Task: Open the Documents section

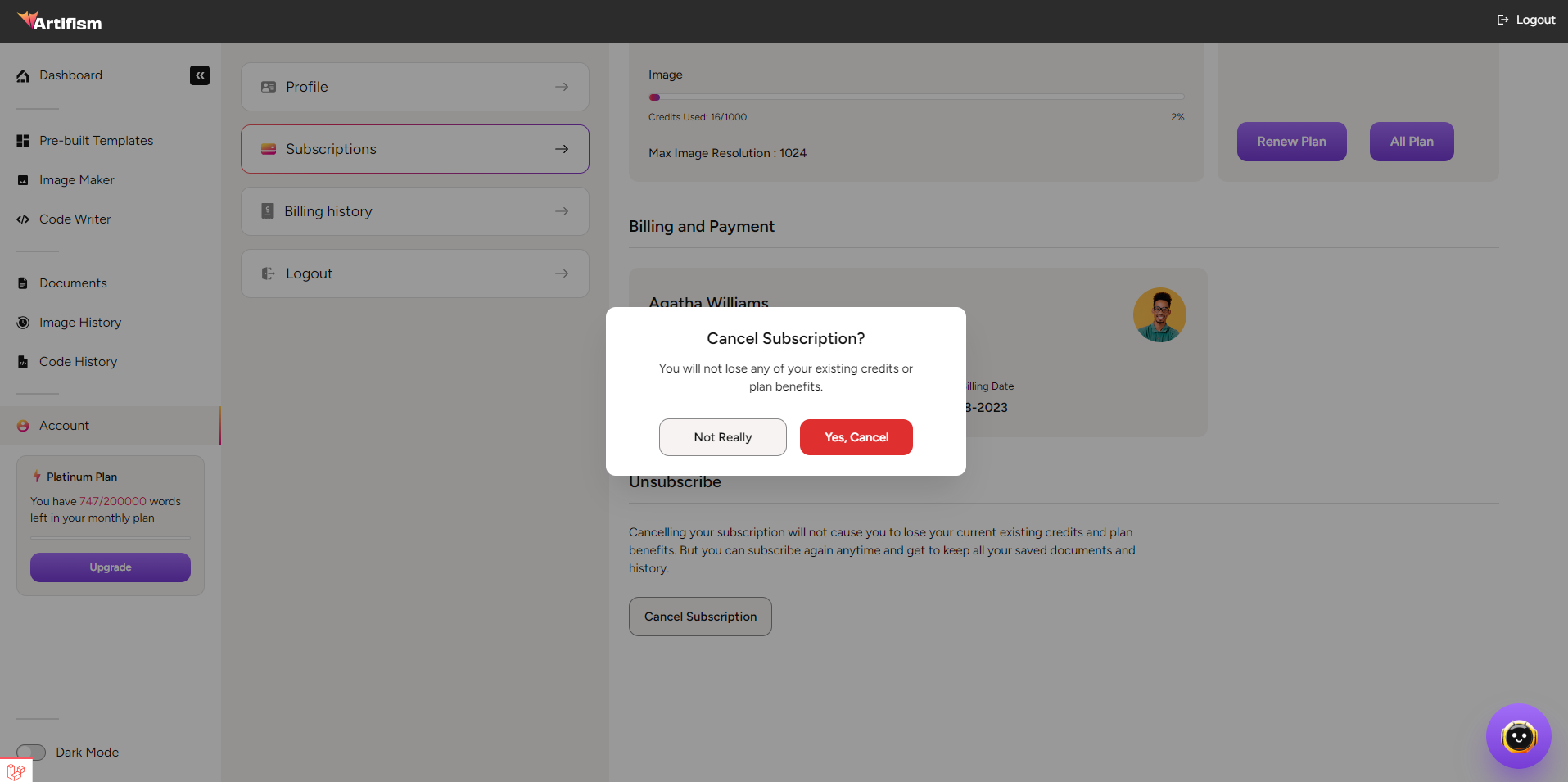Action: (73, 283)
